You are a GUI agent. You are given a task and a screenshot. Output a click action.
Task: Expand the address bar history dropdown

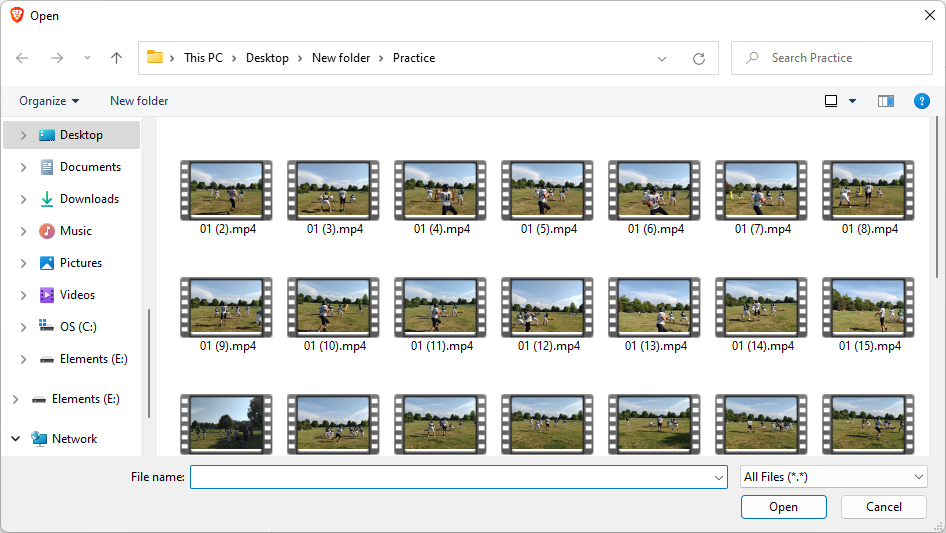(x=662, y=59)
